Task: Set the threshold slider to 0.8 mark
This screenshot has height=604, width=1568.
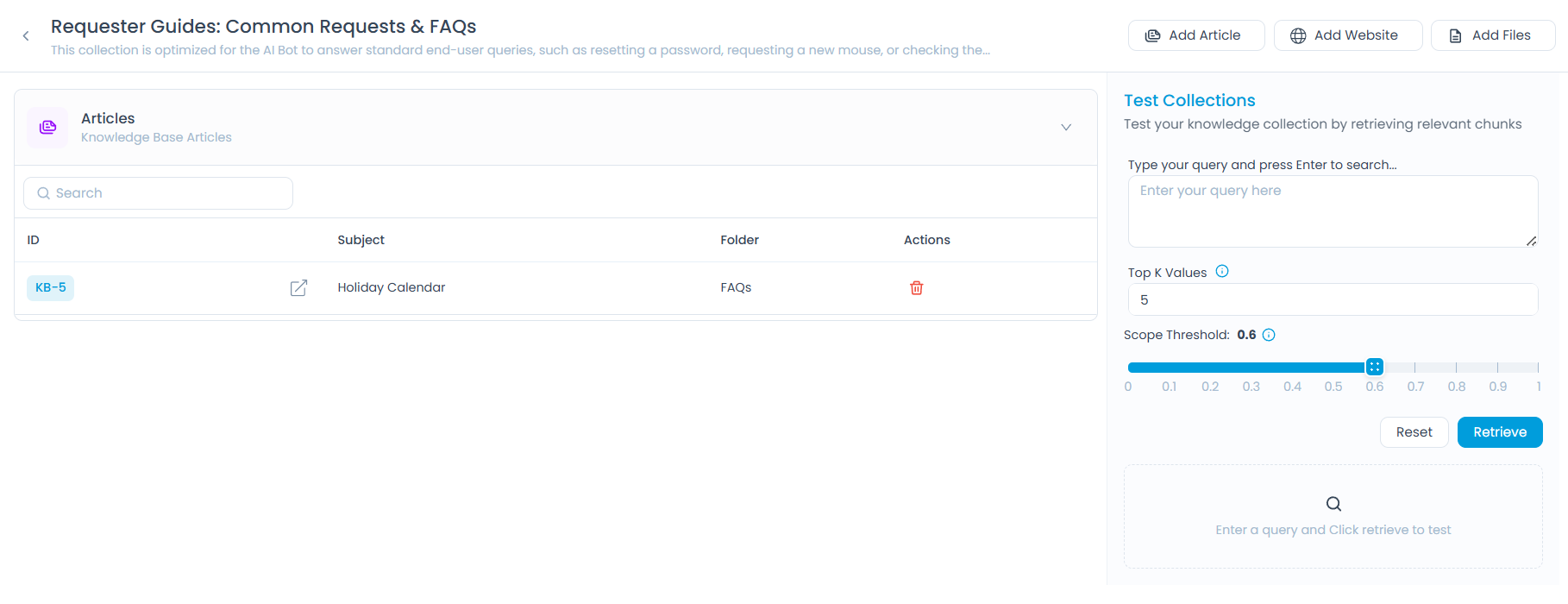Action: click(1457, 368)
